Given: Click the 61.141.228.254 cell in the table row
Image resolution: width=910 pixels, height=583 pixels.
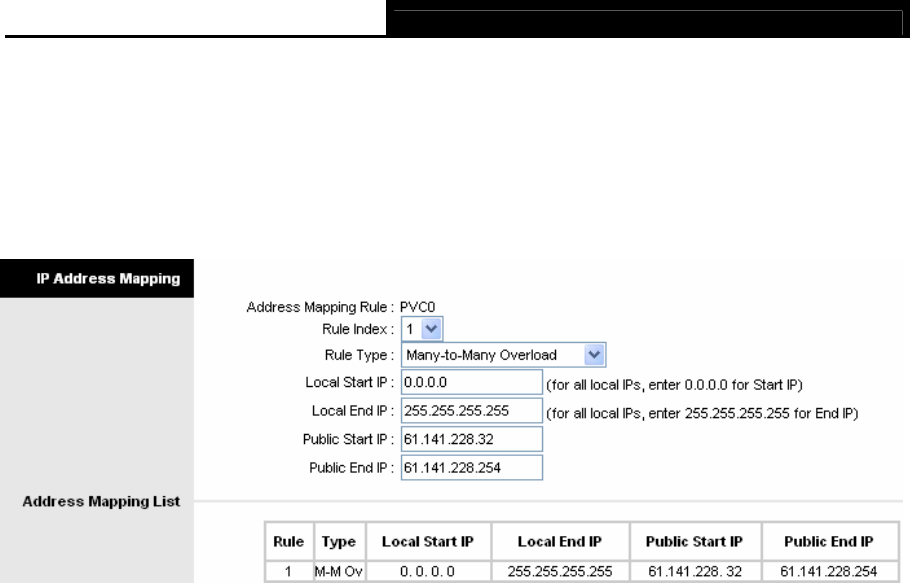Looking at the screenshot, I should pos(829,571).
